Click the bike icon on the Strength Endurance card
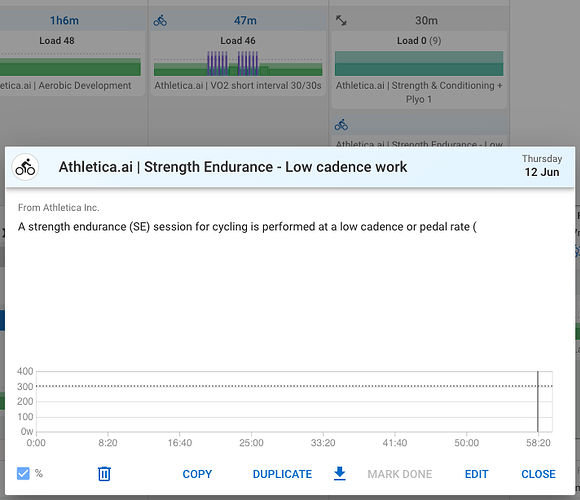Screen dimensions: 580x500 point(341,125)
